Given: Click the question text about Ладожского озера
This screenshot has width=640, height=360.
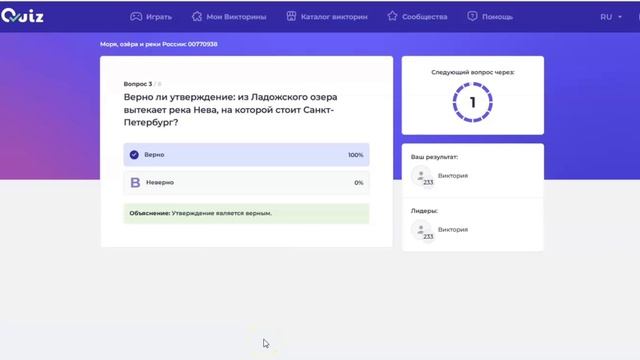Looking at the screenshot, I should (x=231, y=110).
